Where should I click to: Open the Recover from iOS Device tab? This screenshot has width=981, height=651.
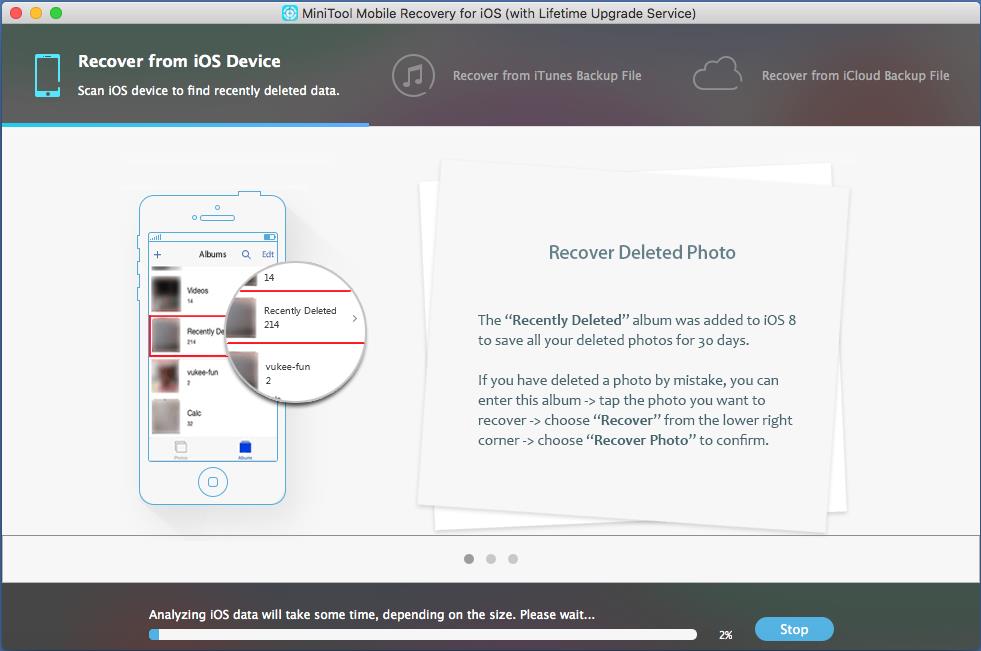(185, 75)
